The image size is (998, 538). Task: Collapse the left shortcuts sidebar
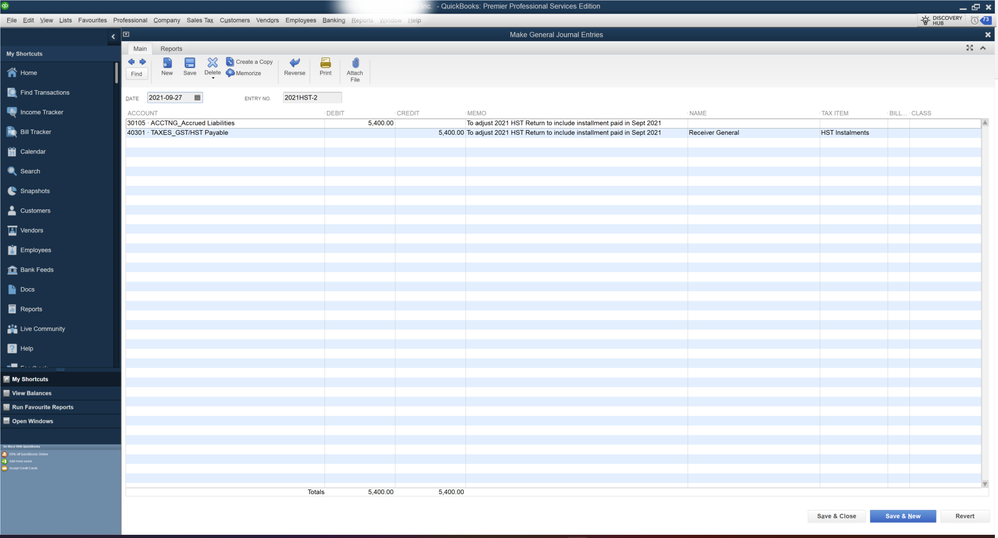point(113,37)
